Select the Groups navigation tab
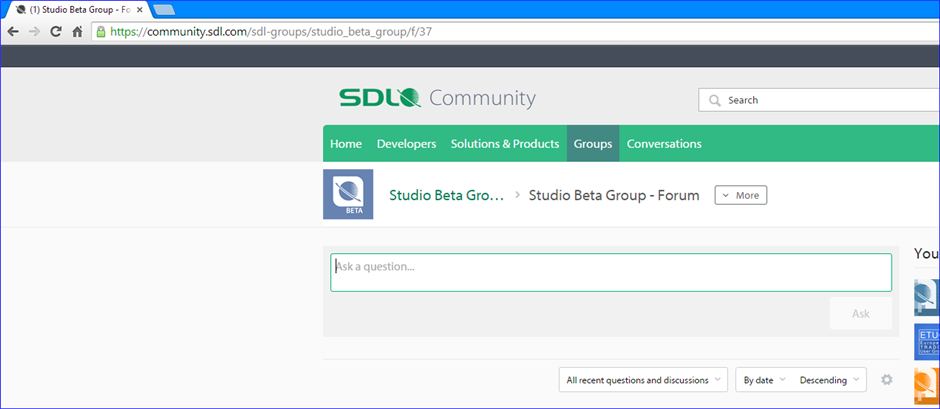This screenshot has height=409, width=940. pyautogui.click(x=593, y=144)
